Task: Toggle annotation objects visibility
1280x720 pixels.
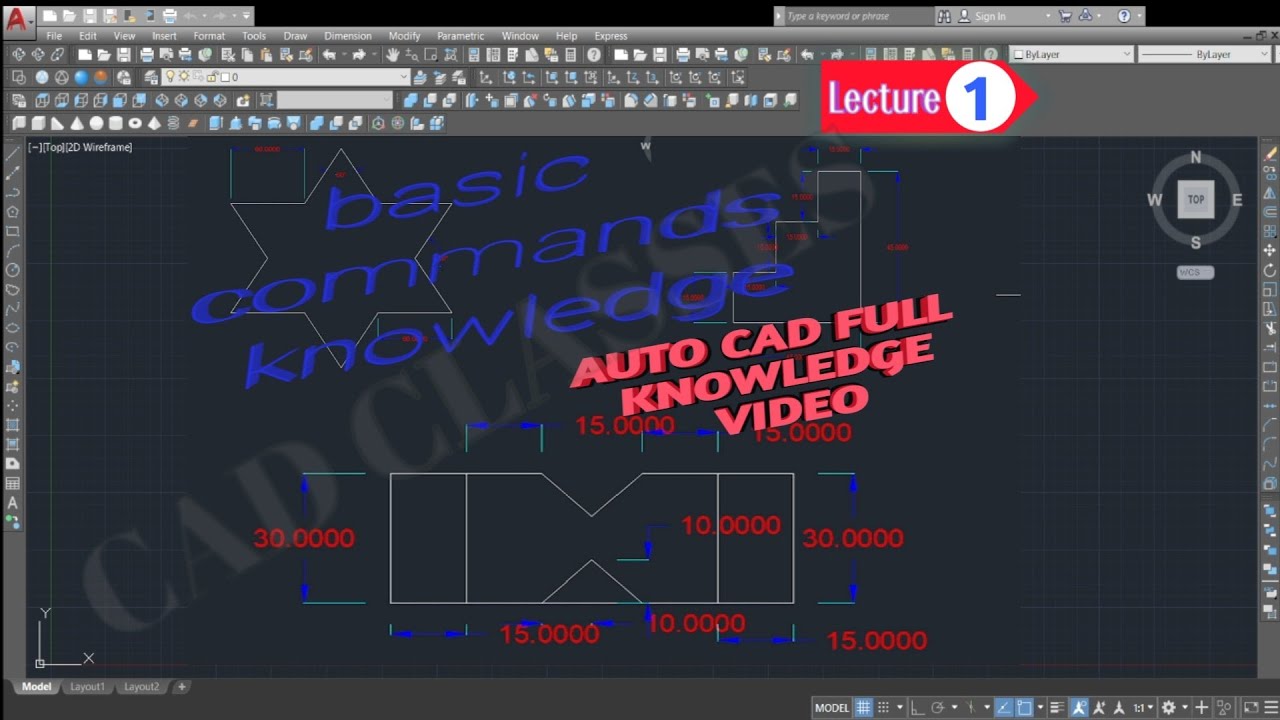Action: pyautogui.click(x=1078, y=708)
